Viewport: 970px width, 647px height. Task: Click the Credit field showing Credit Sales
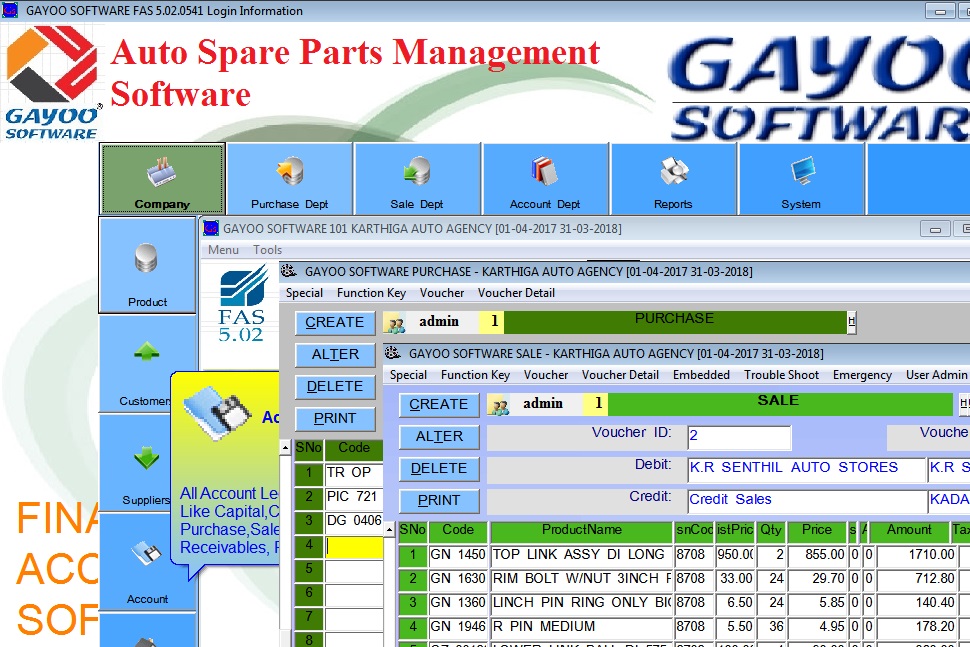807,501
